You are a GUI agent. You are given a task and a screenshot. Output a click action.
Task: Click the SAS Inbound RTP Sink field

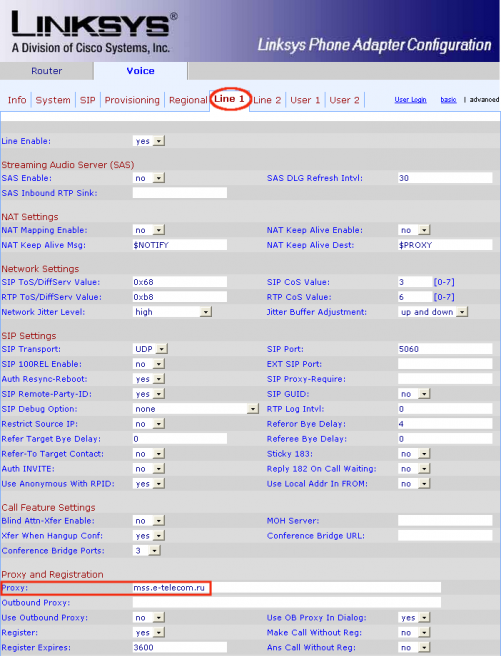click(x=180, y=193)
